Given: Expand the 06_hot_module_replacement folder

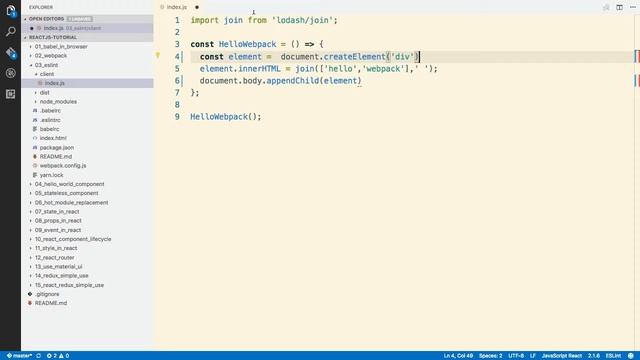Looking at the screenshot, I should pos(71,202).
